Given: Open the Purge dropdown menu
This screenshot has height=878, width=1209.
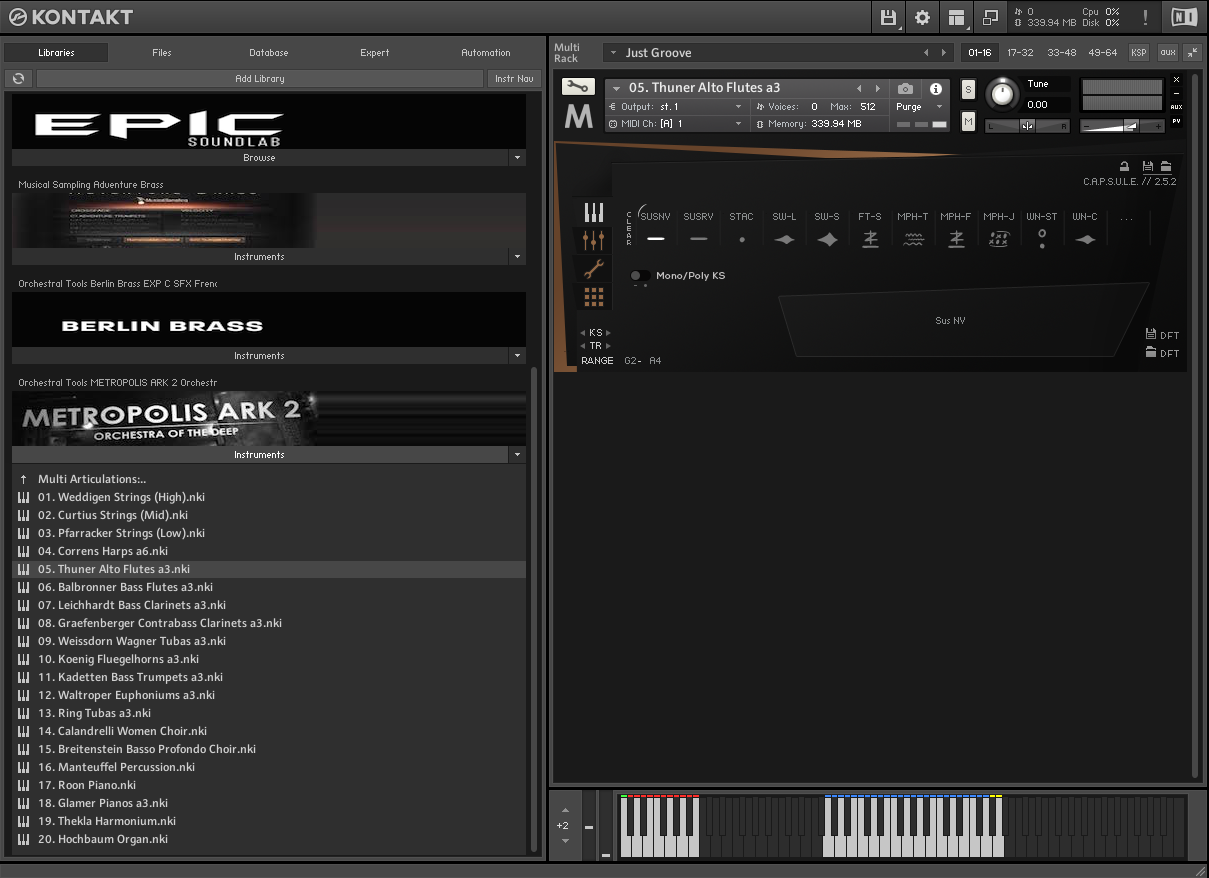Looking at the screenshot, I should point(919,107).
